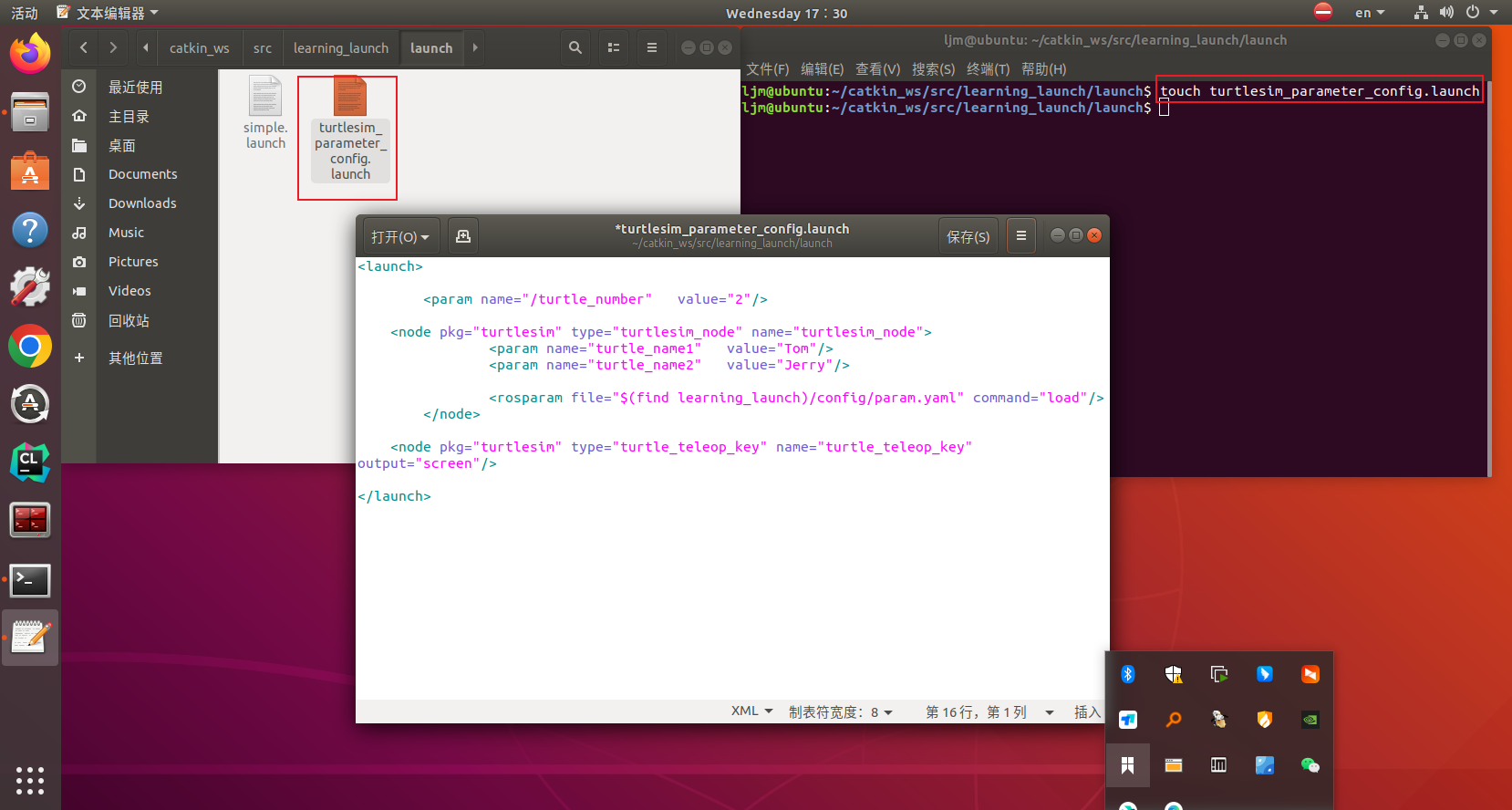Open the Files hamburger menu
The height and width of the screenshot is (810, 1512).
click(x=651, y=47)
